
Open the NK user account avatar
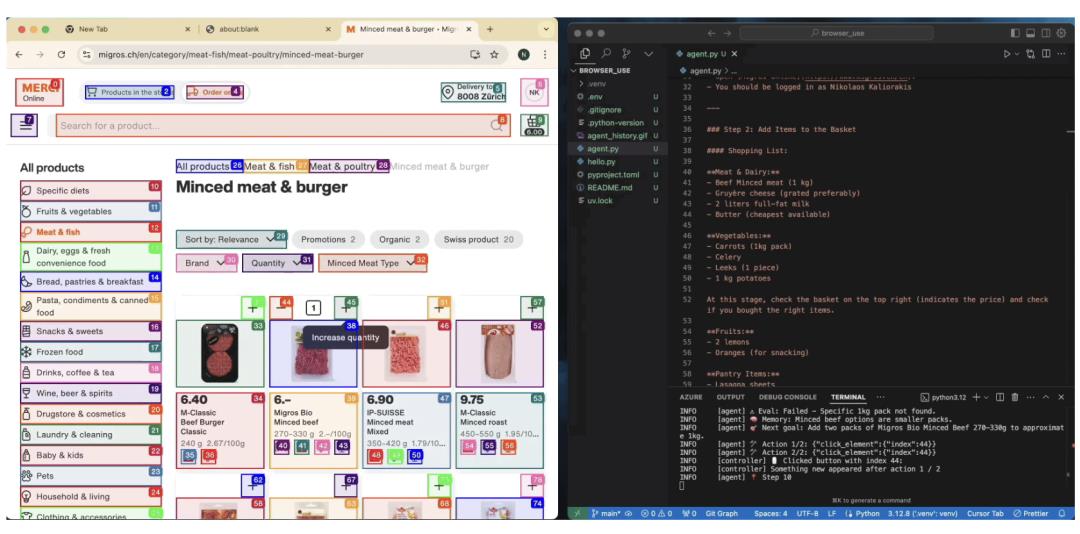point(534,92)
